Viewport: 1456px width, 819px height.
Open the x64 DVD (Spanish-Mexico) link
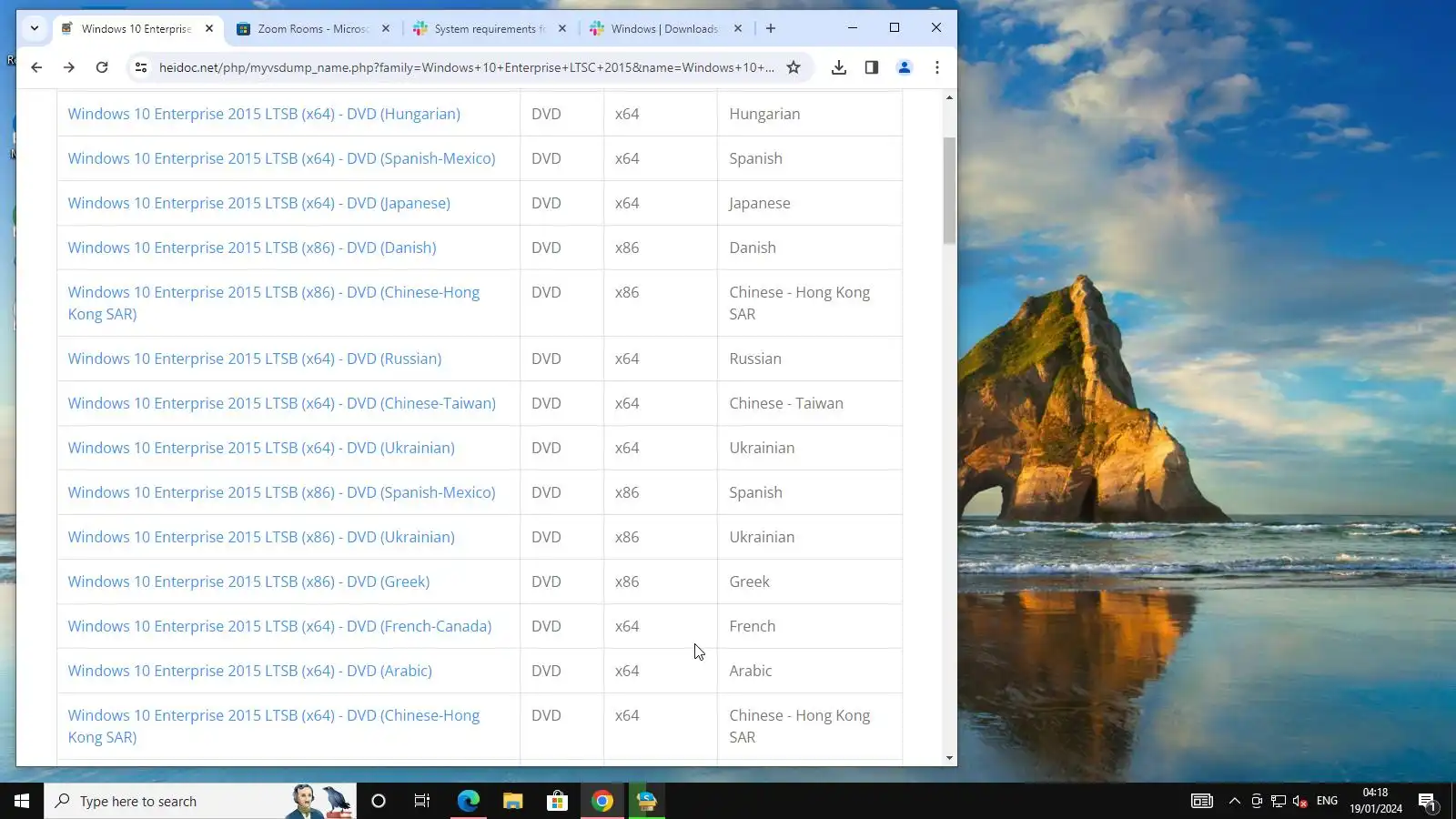coord(281,158)
